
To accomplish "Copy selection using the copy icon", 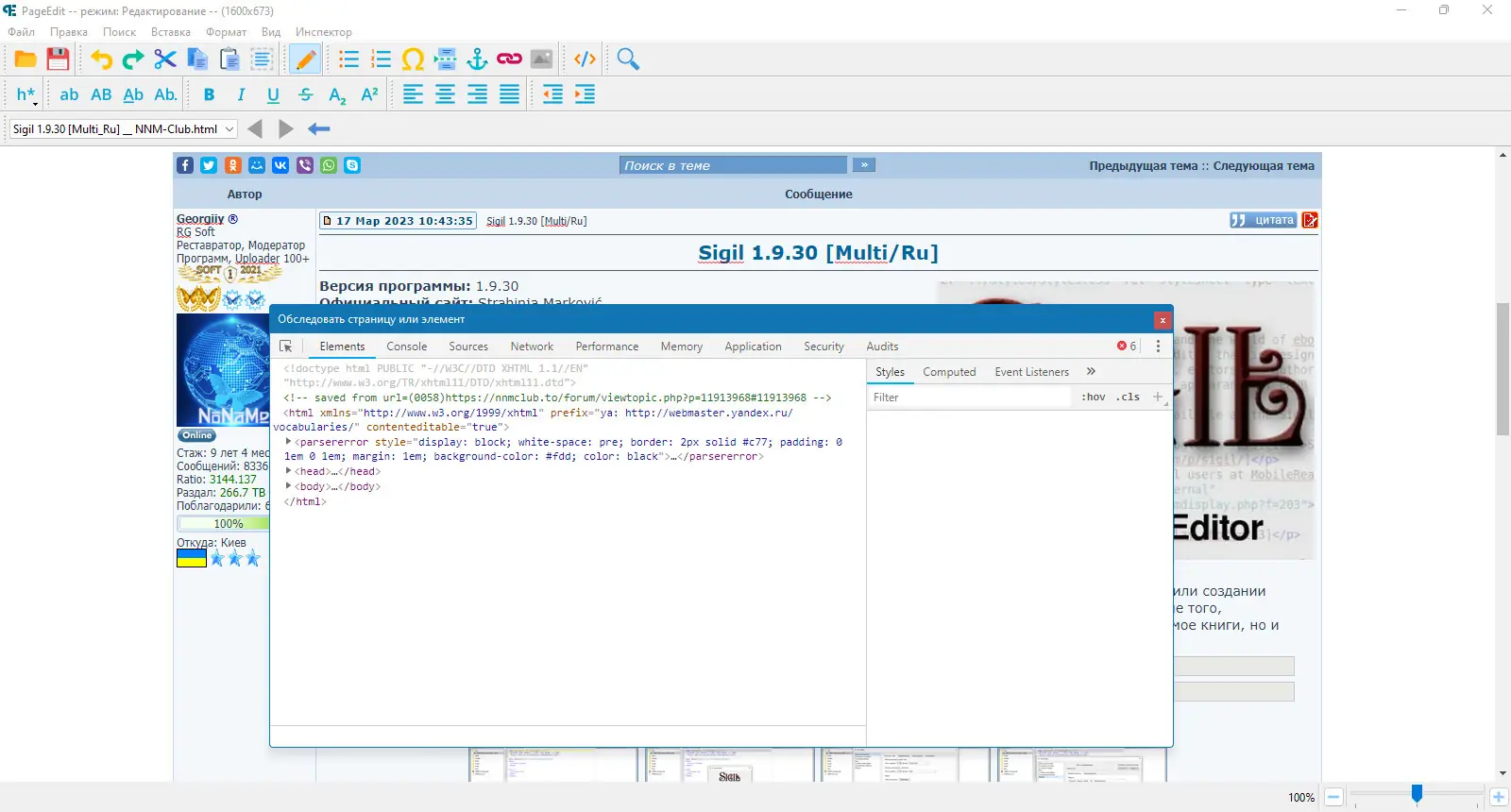I will [x=197, y=59].
